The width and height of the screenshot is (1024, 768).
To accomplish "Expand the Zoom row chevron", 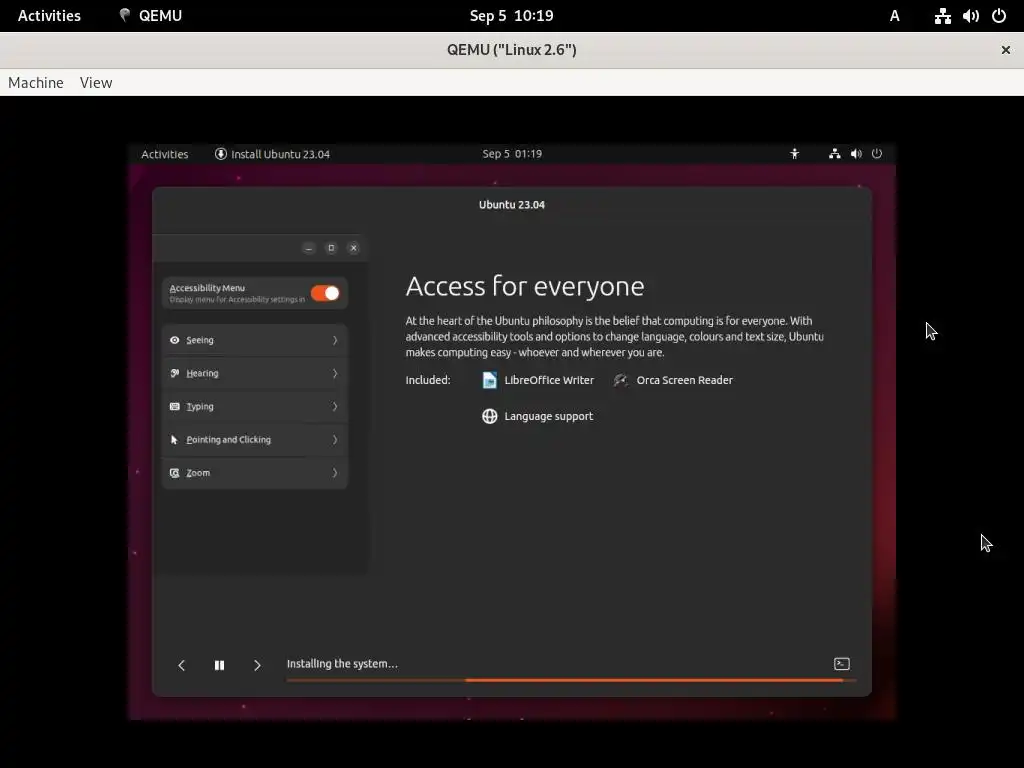I will (335, 473).
